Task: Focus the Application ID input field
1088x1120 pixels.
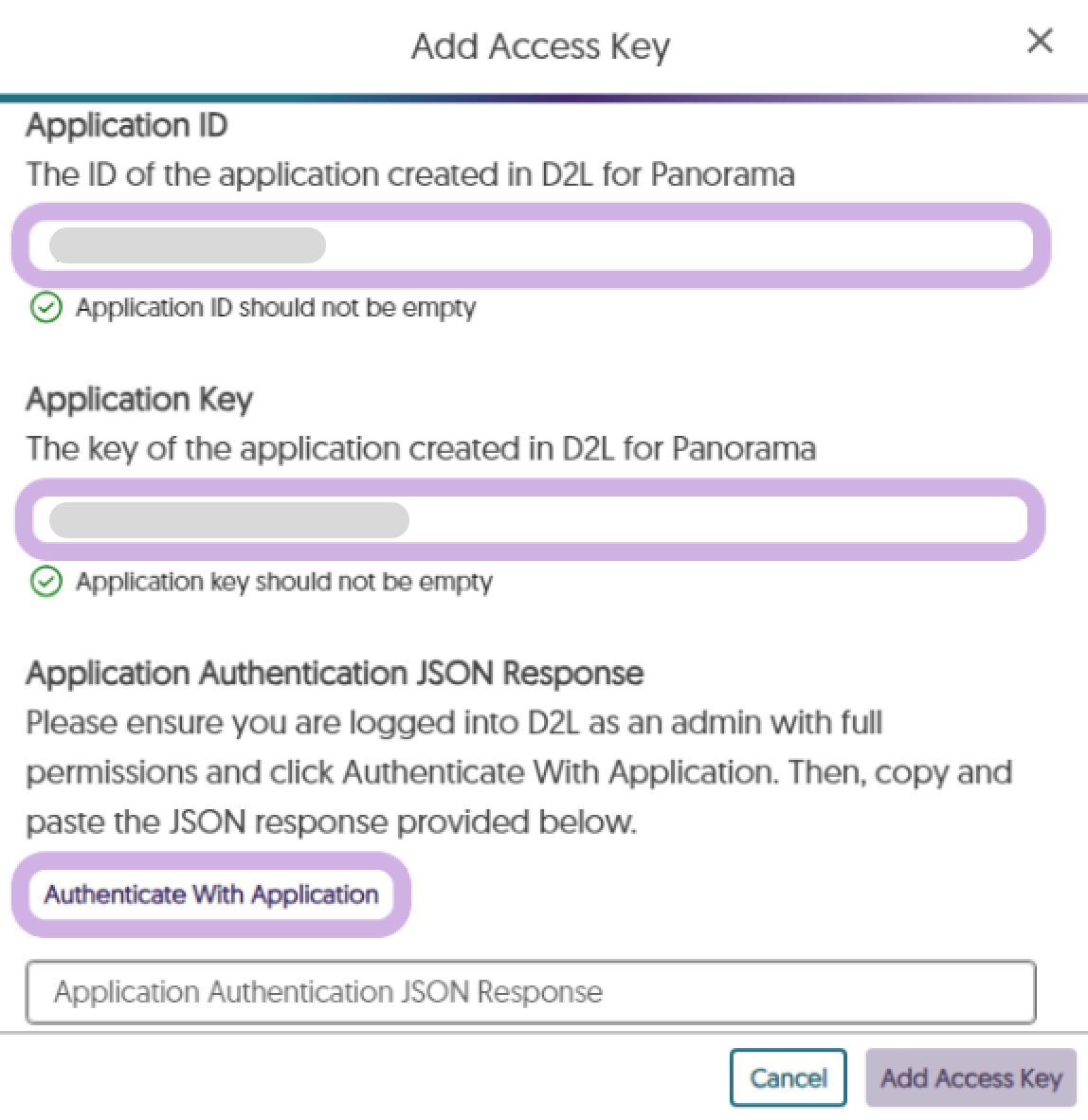Action: (531, 245)
